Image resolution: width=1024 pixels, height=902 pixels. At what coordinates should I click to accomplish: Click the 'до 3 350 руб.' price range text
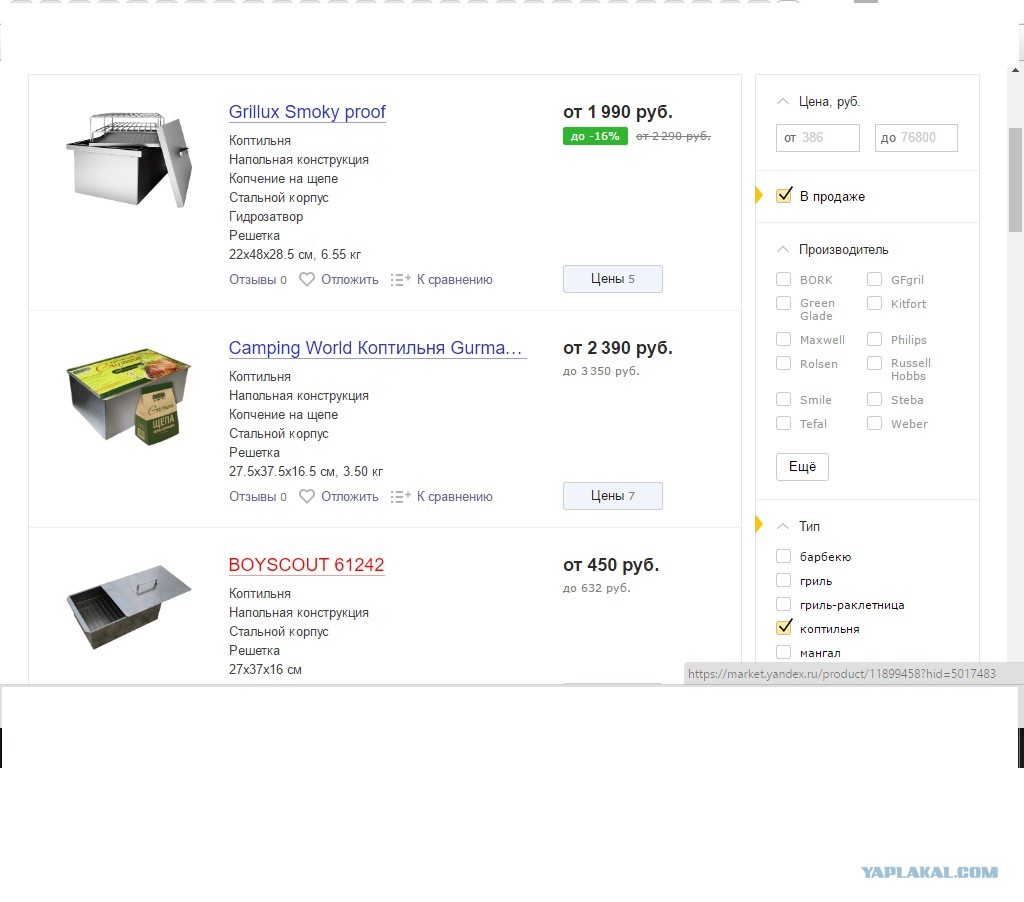pyautogui.click(x=601, y=371)
